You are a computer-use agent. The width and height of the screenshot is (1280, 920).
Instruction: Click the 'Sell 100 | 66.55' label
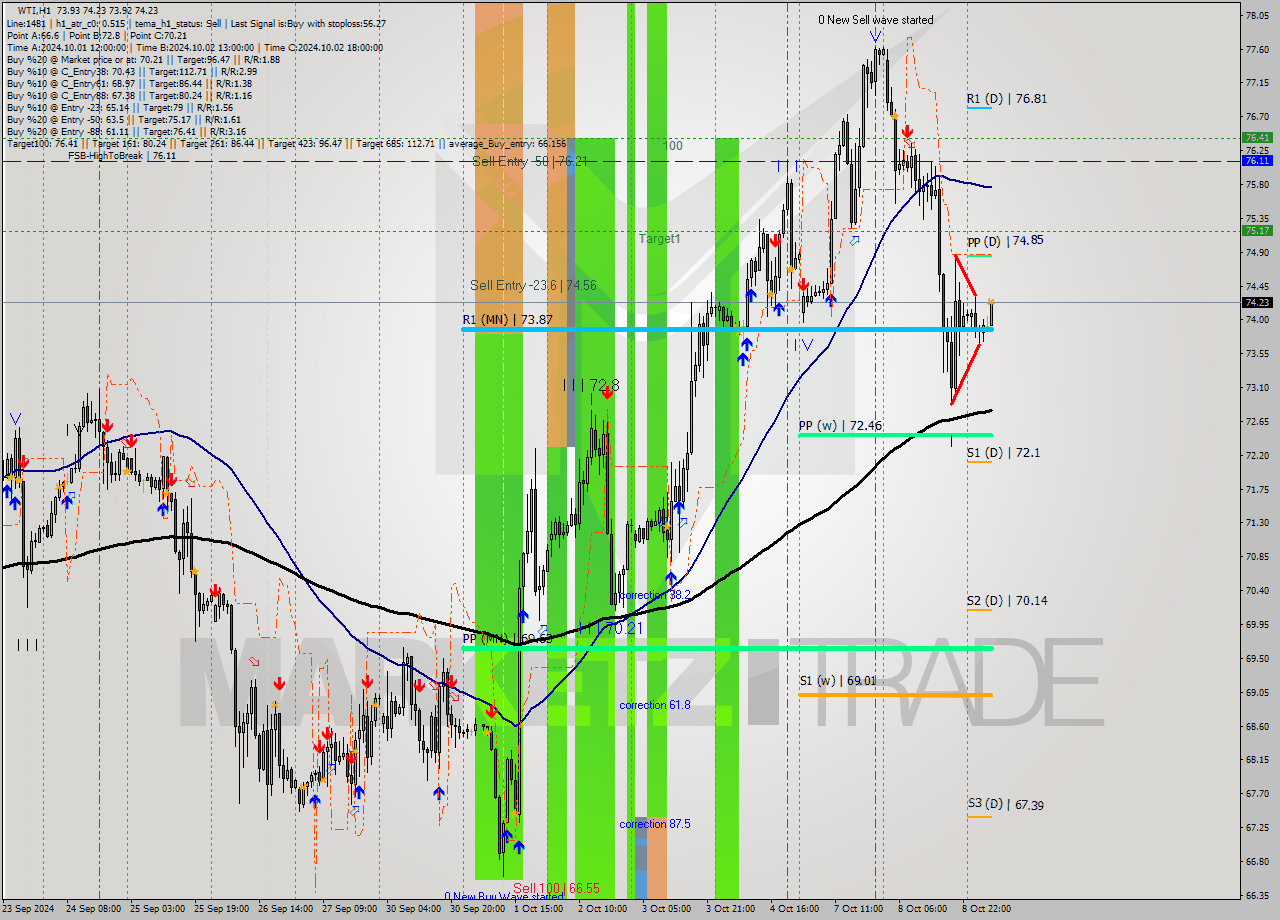(556, 888)
